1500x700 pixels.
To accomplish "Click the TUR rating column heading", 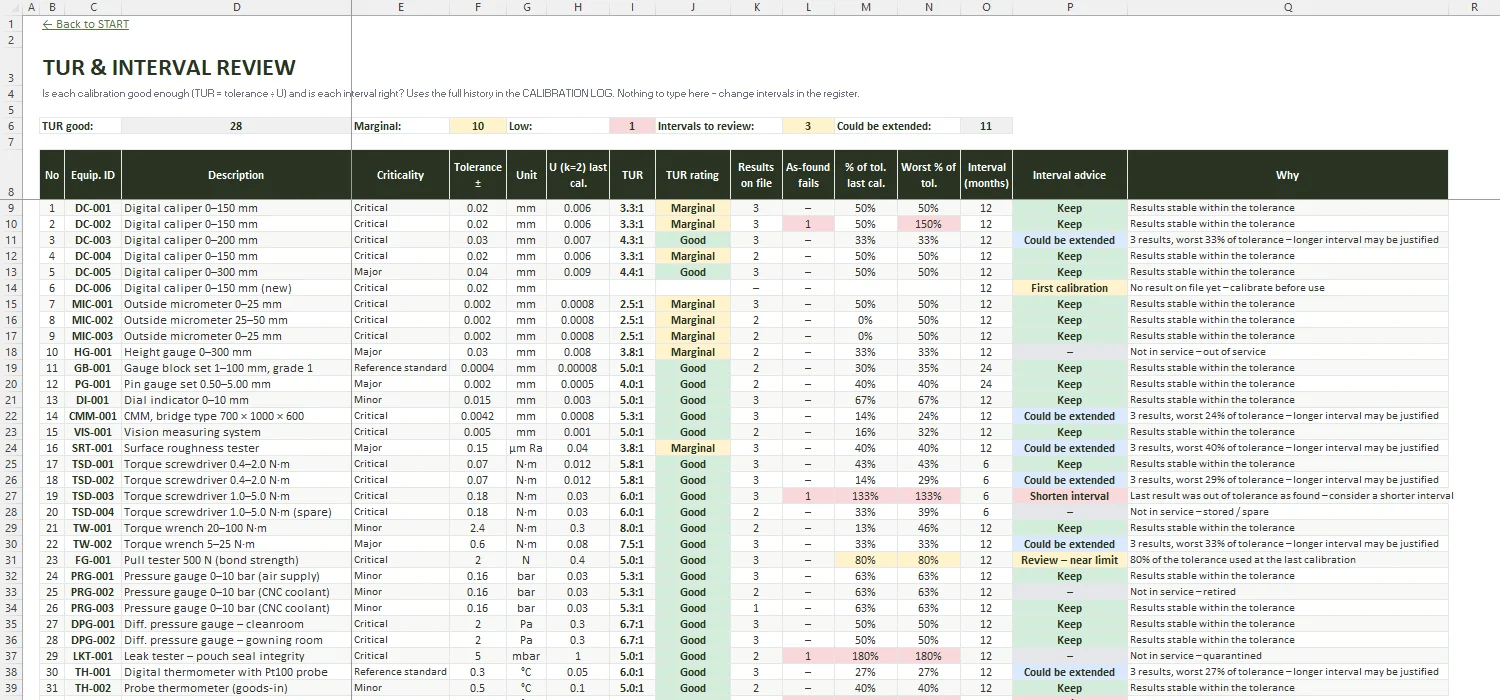I will pos(693,175).
